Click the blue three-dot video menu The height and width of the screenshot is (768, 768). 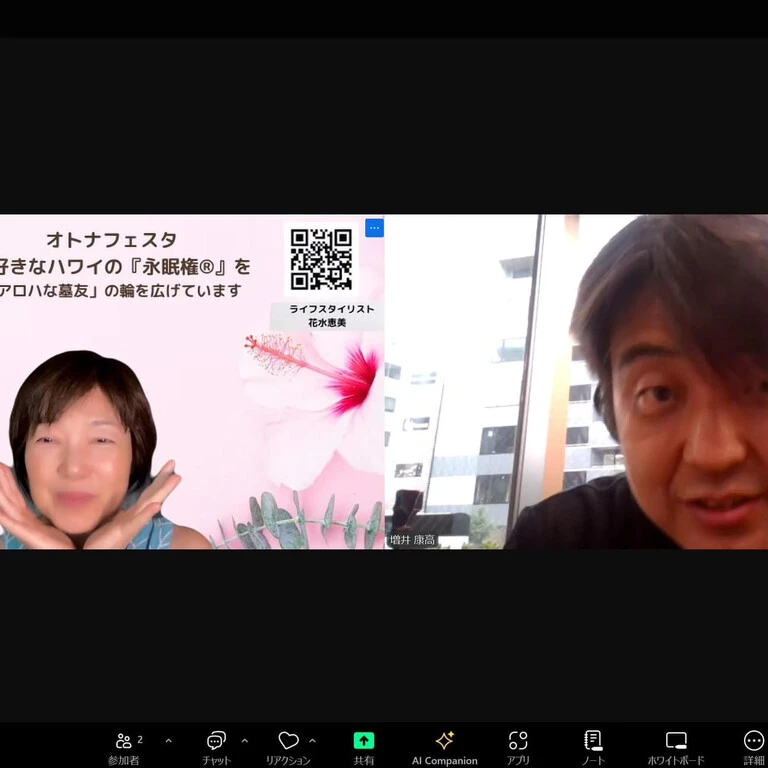374,228
